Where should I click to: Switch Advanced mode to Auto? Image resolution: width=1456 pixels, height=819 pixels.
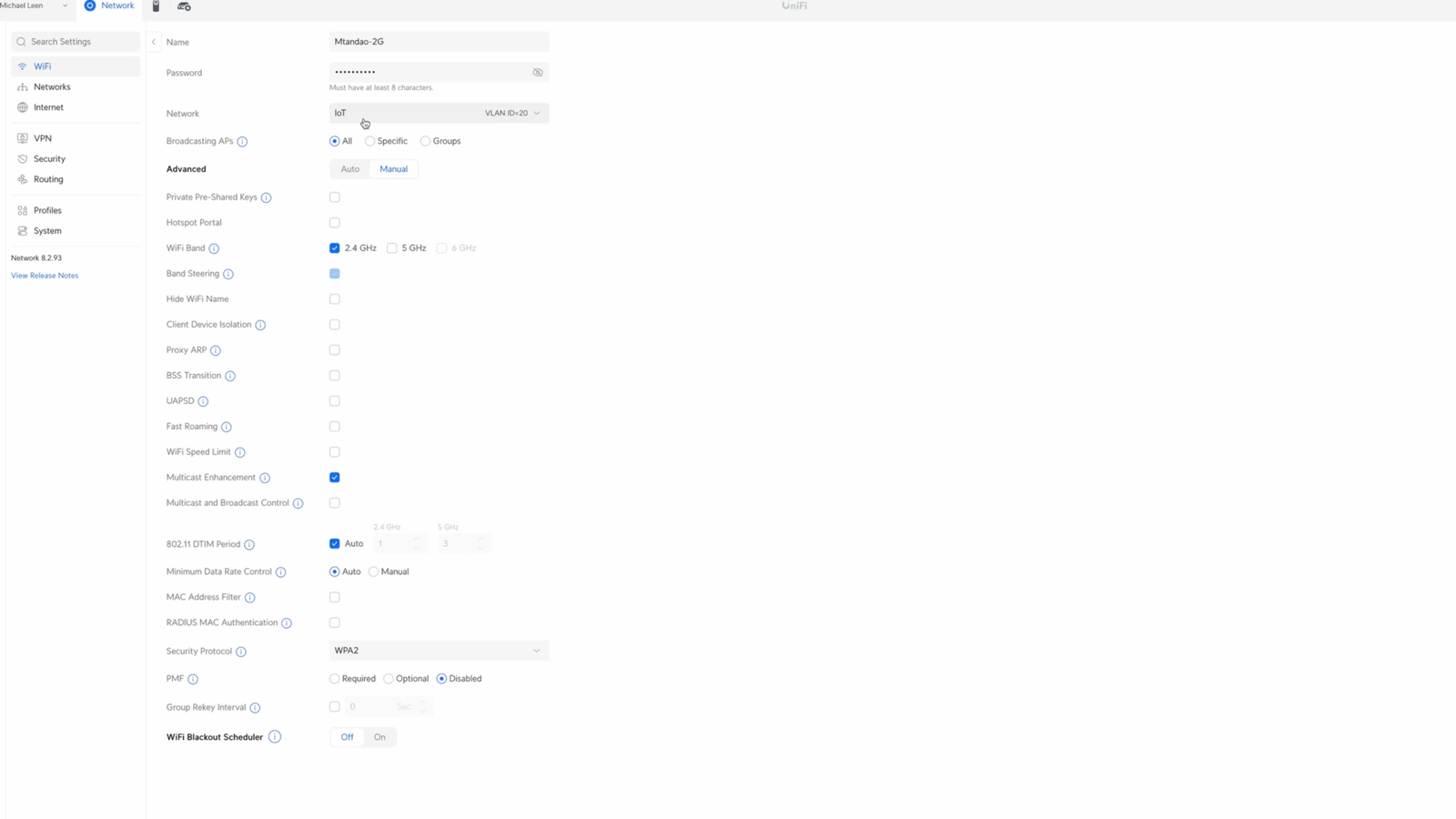(x=349, y=168)
